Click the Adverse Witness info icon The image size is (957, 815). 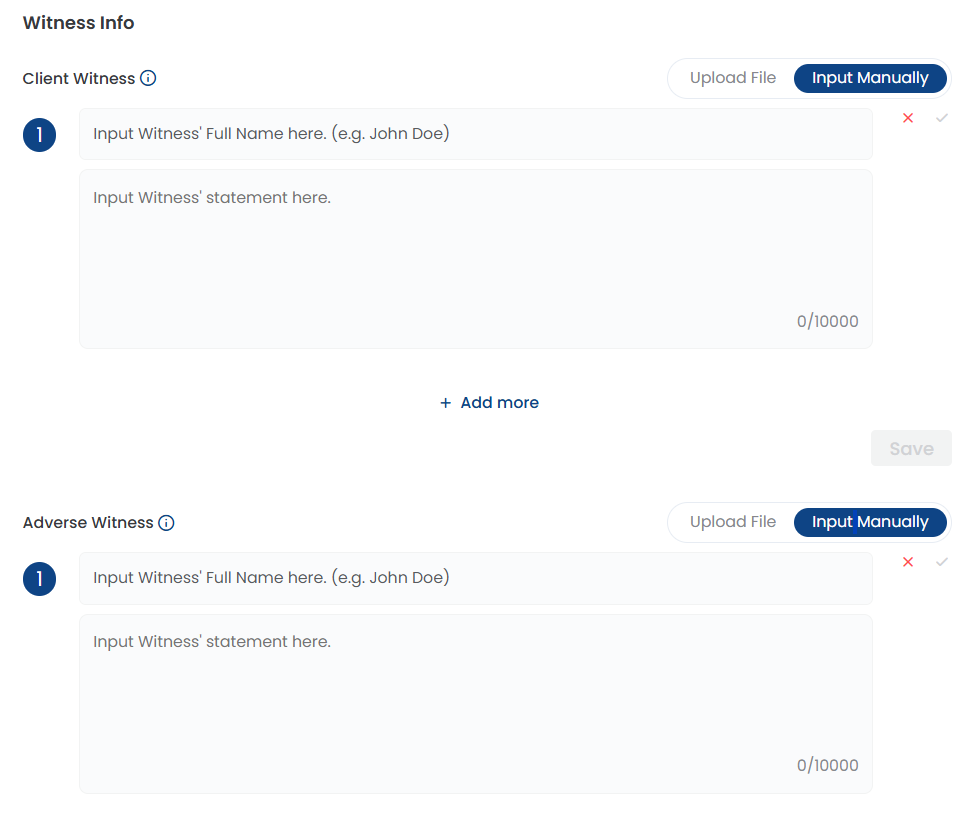click(x=166, y=523)
